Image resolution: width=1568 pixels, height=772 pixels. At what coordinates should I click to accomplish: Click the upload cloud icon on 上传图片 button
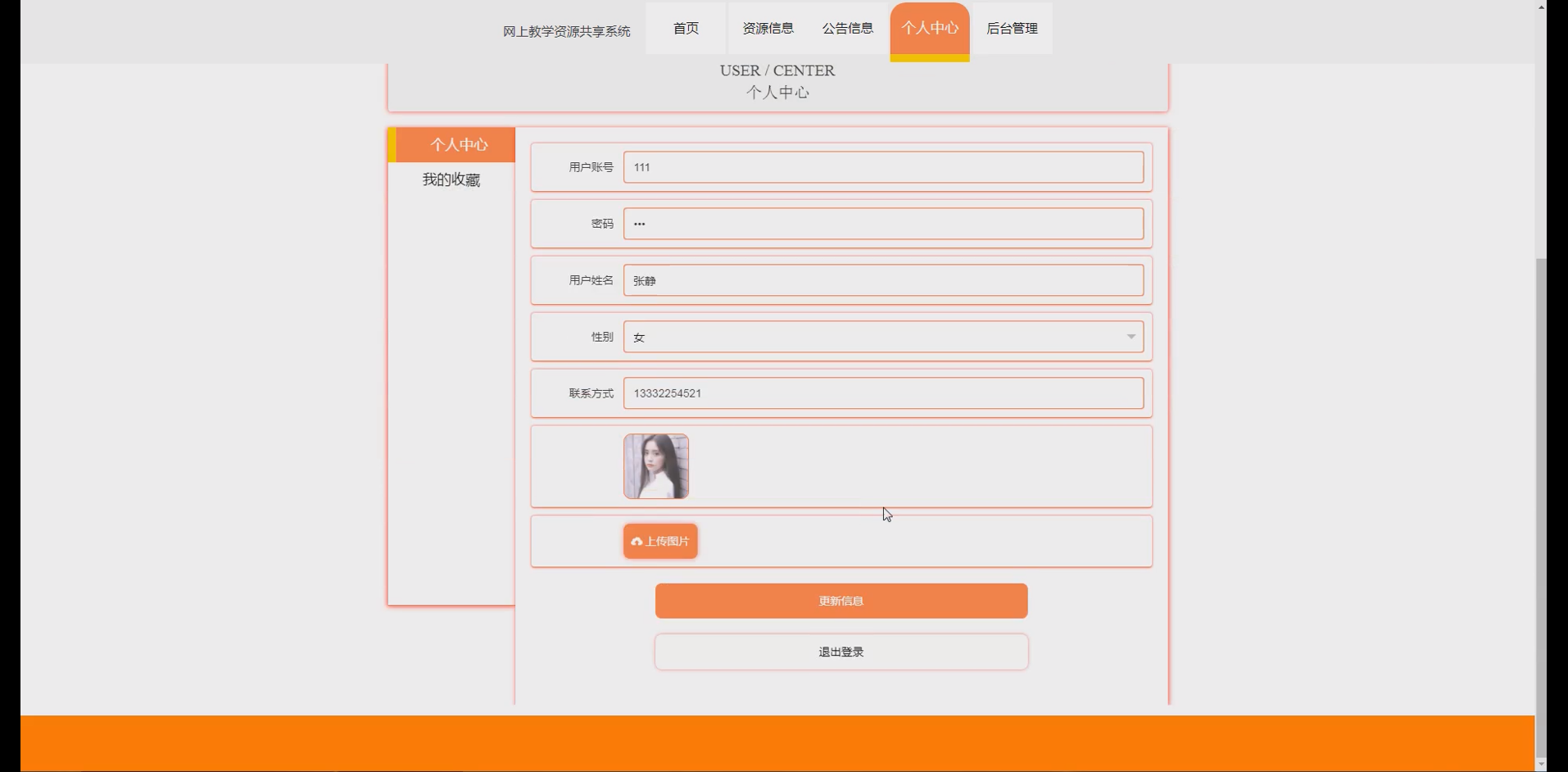pos(637,541)
